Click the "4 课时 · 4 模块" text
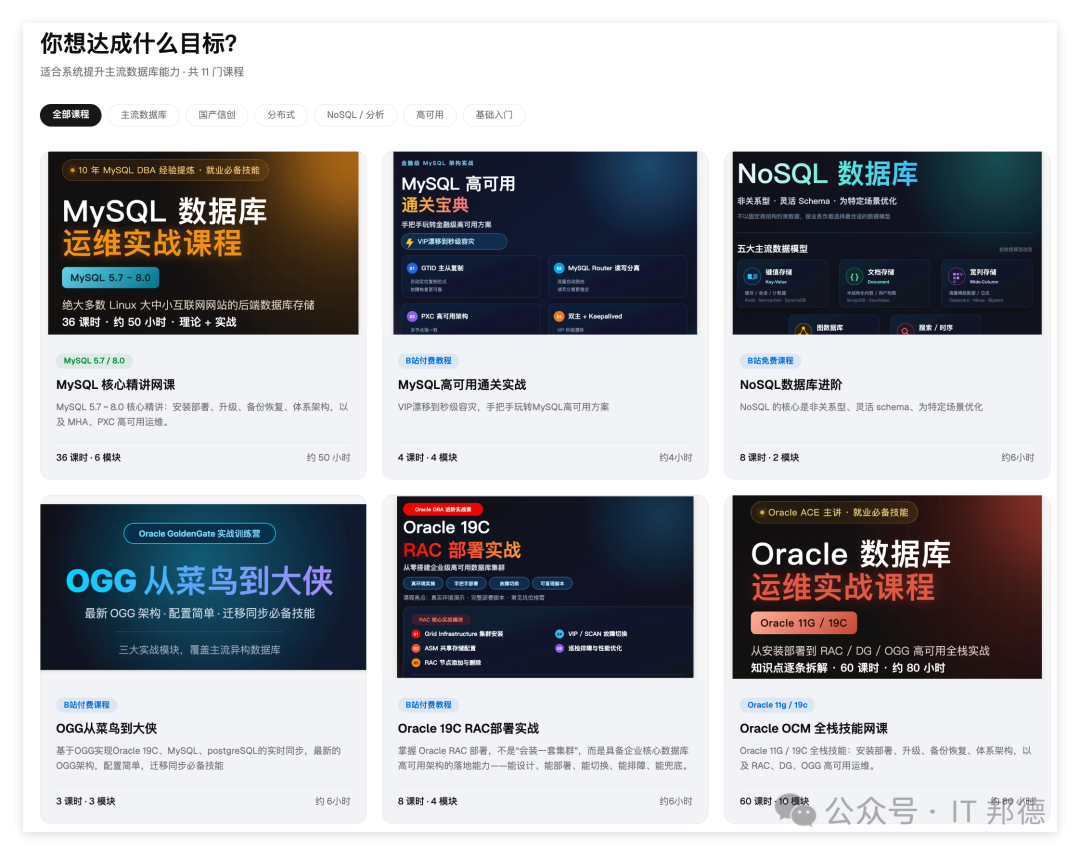This screenshot has width=1080, height=855. click(427, 457)
